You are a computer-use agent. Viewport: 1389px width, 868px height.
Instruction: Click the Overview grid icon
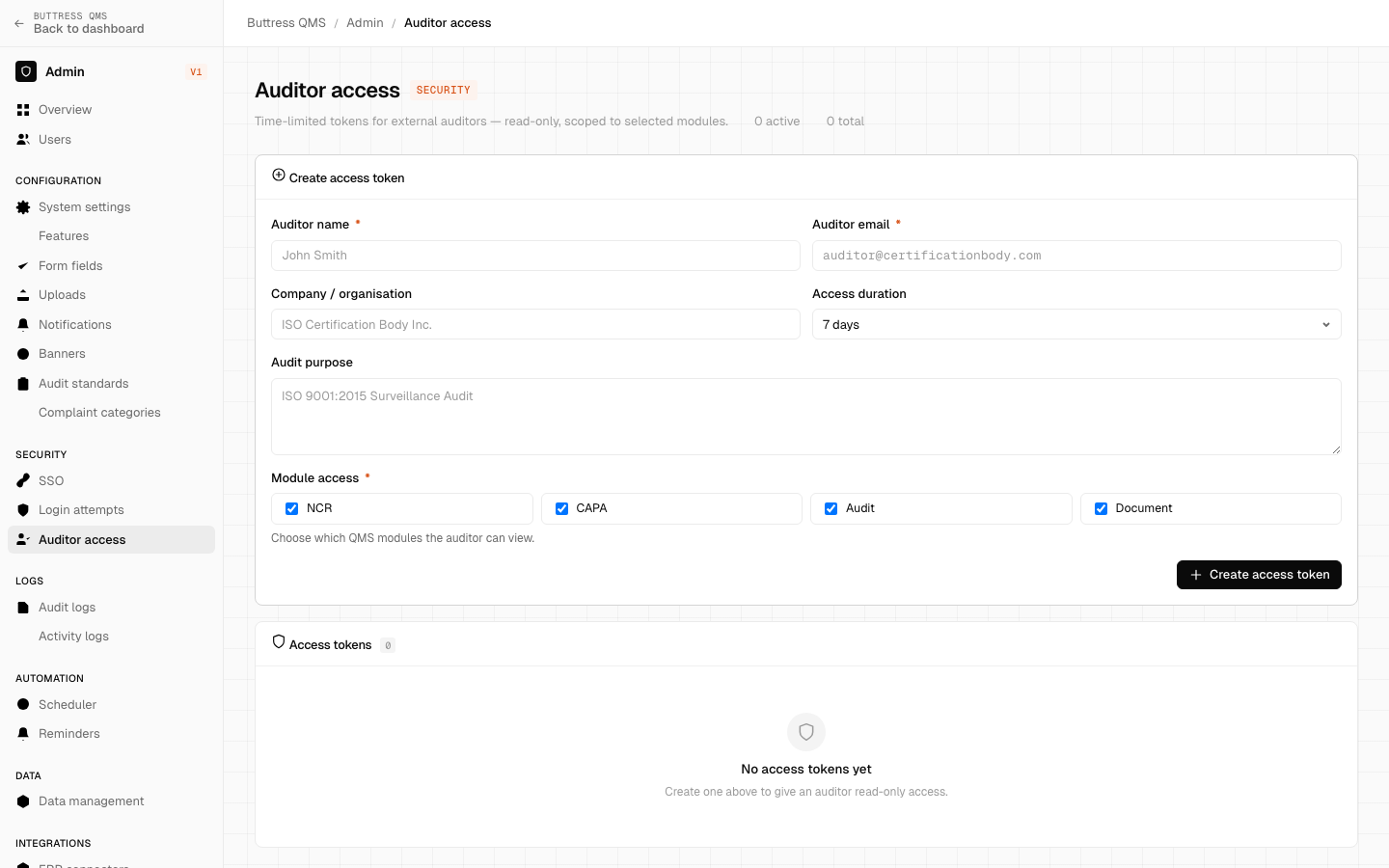click(23, 110)
